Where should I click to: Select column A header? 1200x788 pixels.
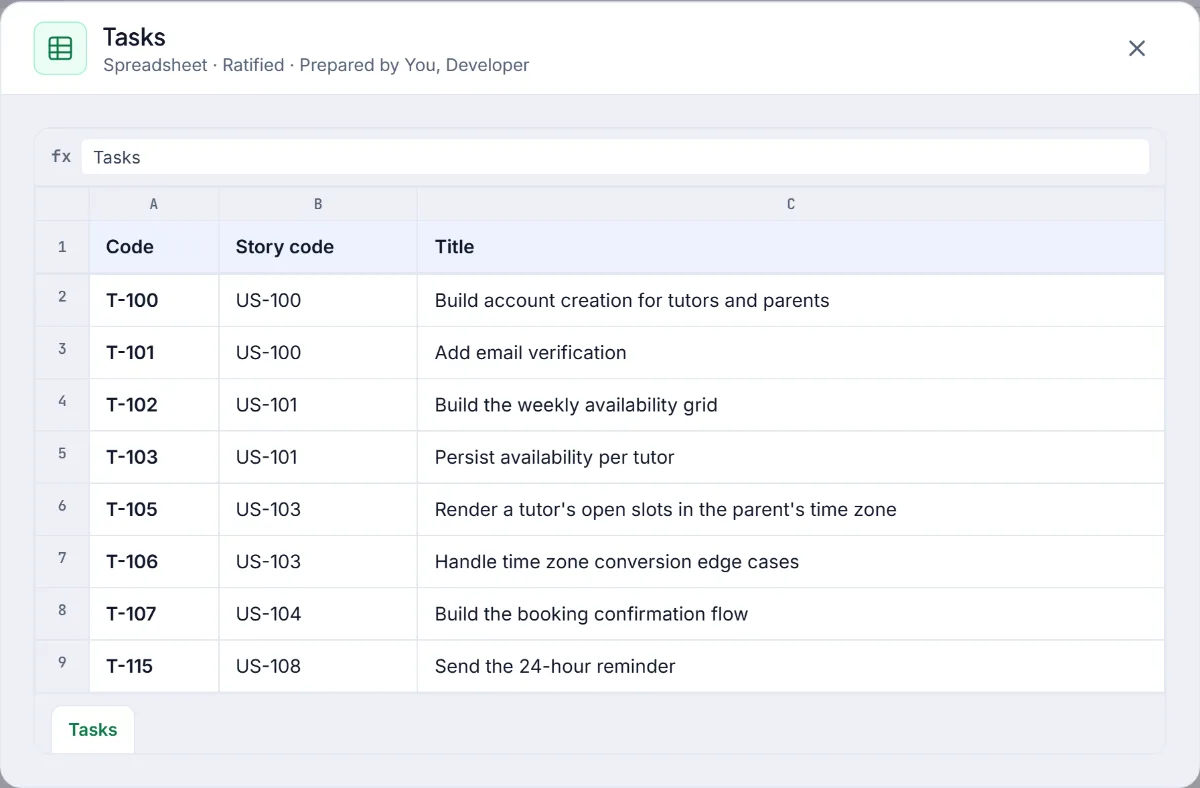pos(154,204)
